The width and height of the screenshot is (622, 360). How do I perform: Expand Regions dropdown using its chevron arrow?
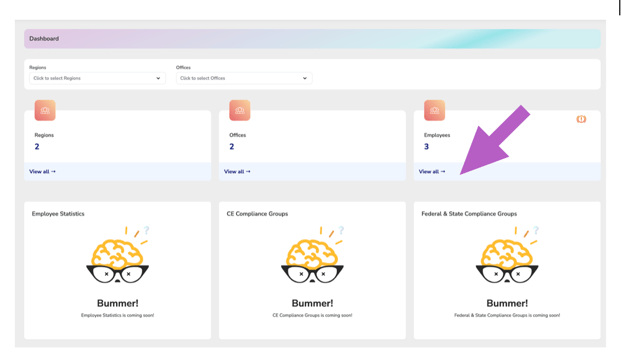(158, 78)
